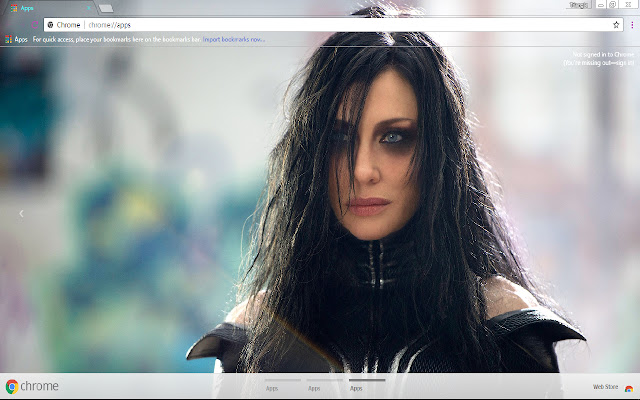
Task: Go to previous apps page with left arrow
Action: point(21,213)
